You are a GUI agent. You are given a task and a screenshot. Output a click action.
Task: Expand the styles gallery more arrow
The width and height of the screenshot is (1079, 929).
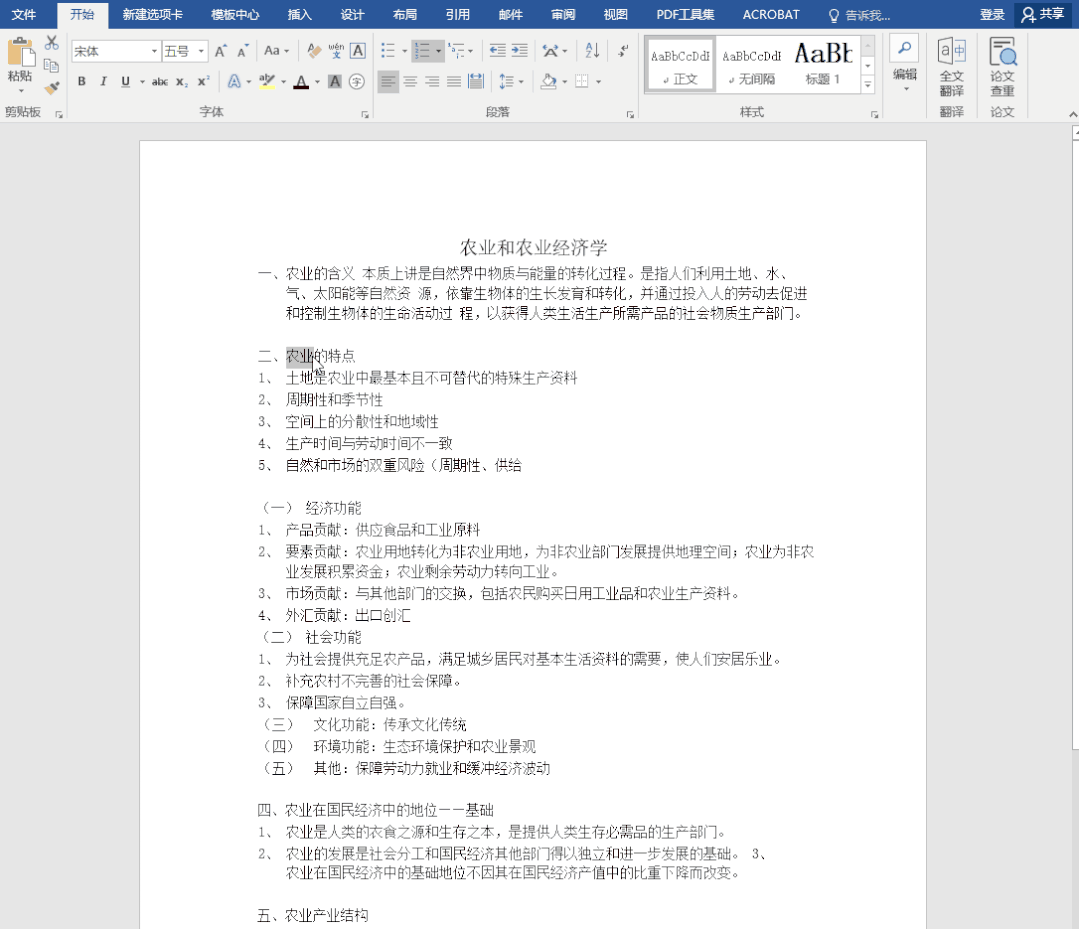tap(868, 84)
